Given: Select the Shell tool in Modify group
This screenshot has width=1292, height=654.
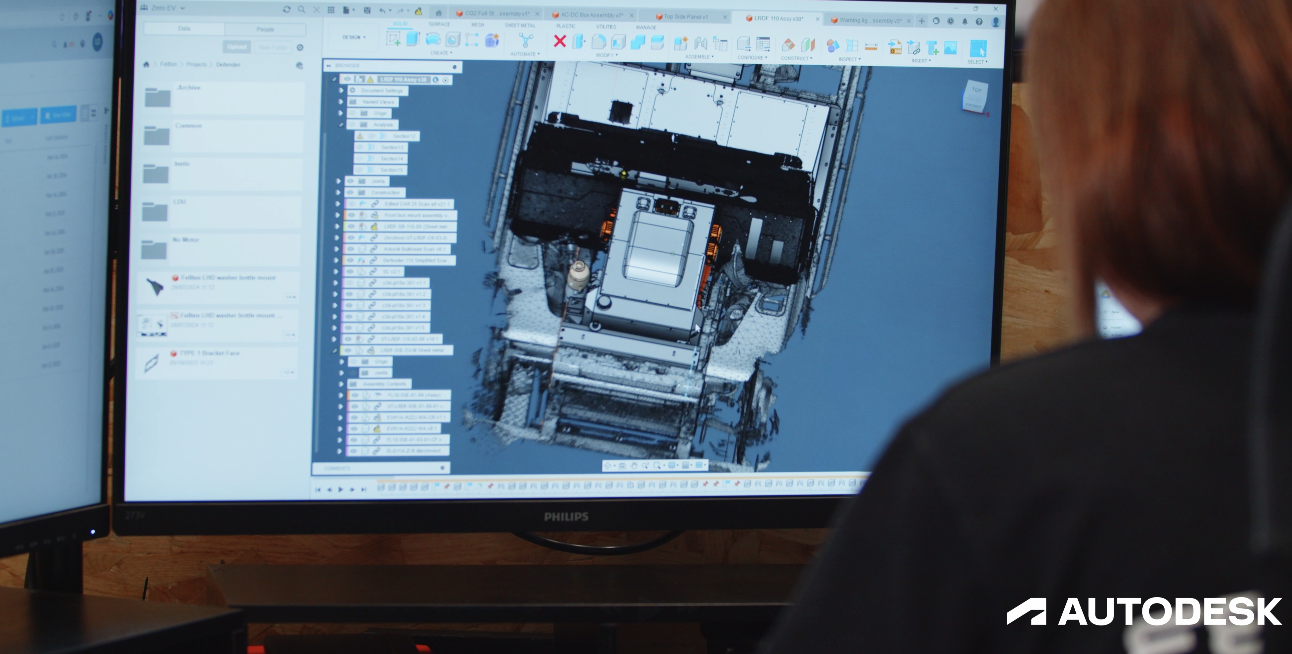Looking at the screenshot, I should click(x=618, y=42).
